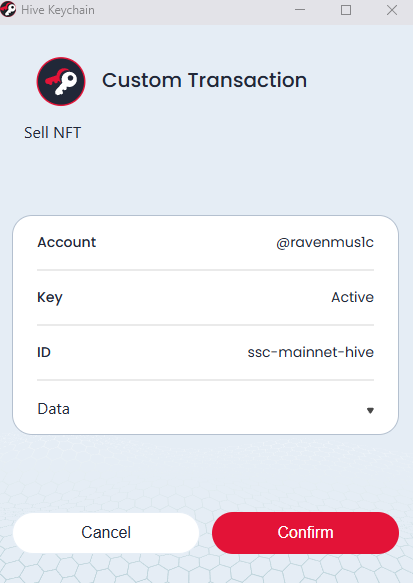Close the Hive Keychain window
Viewport: 413px width, 583px height.
coord(392,10)
